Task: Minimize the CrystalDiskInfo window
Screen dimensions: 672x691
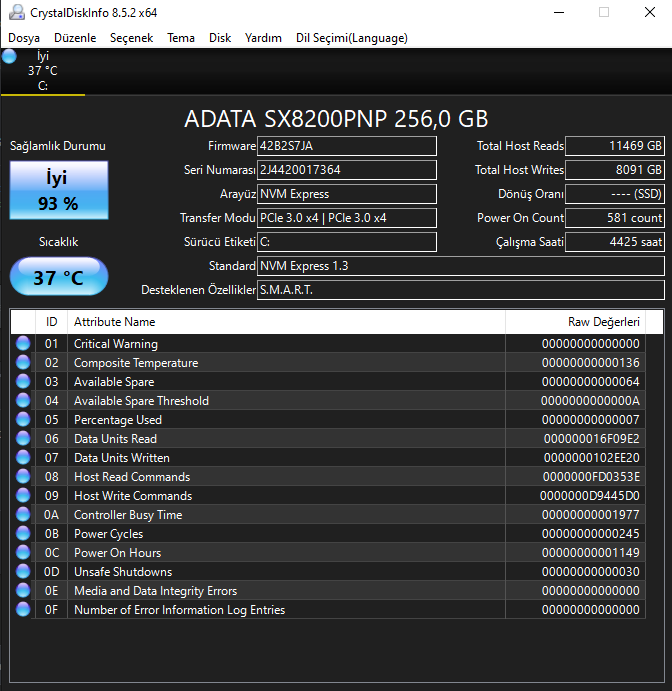Action: (559, 12)
